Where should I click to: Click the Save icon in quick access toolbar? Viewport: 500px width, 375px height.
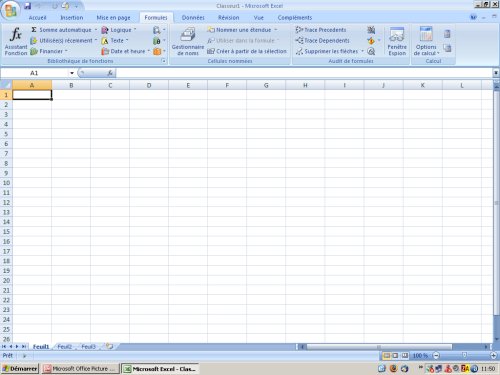pyautogui.click(x=28, y=6)
